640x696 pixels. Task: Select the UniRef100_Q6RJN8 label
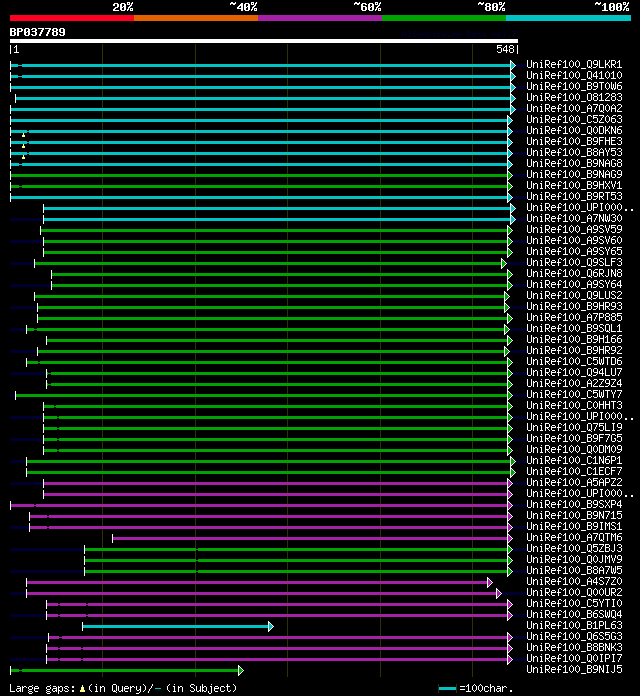(574, 273)
